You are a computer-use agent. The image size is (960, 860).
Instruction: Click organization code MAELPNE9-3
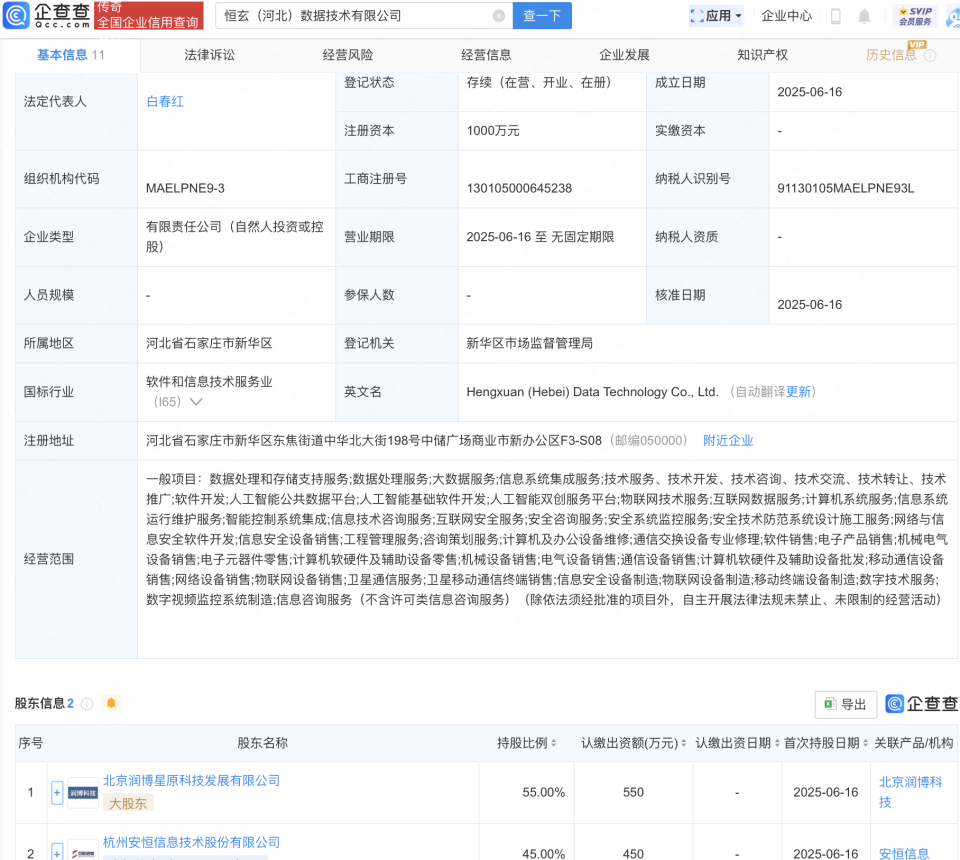coord(185,189)
